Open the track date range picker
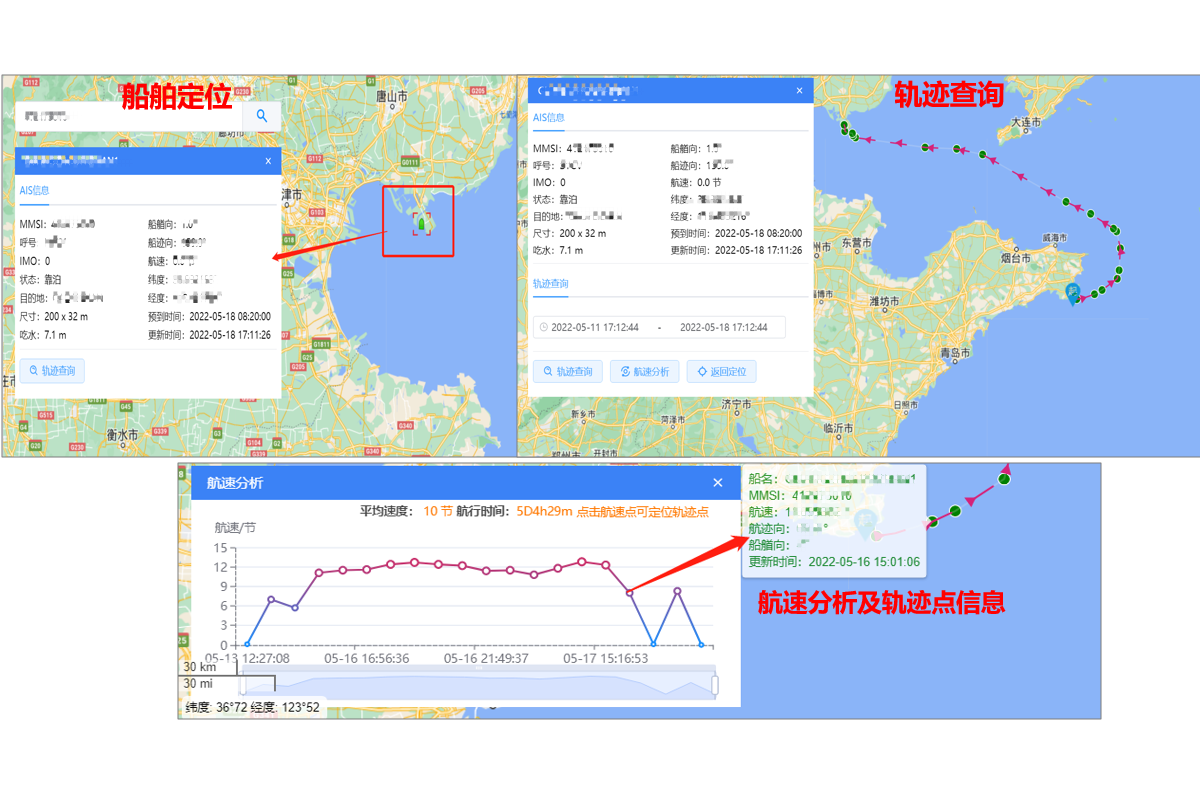This screenshot has height=800, width=1200. click(658, 327)
